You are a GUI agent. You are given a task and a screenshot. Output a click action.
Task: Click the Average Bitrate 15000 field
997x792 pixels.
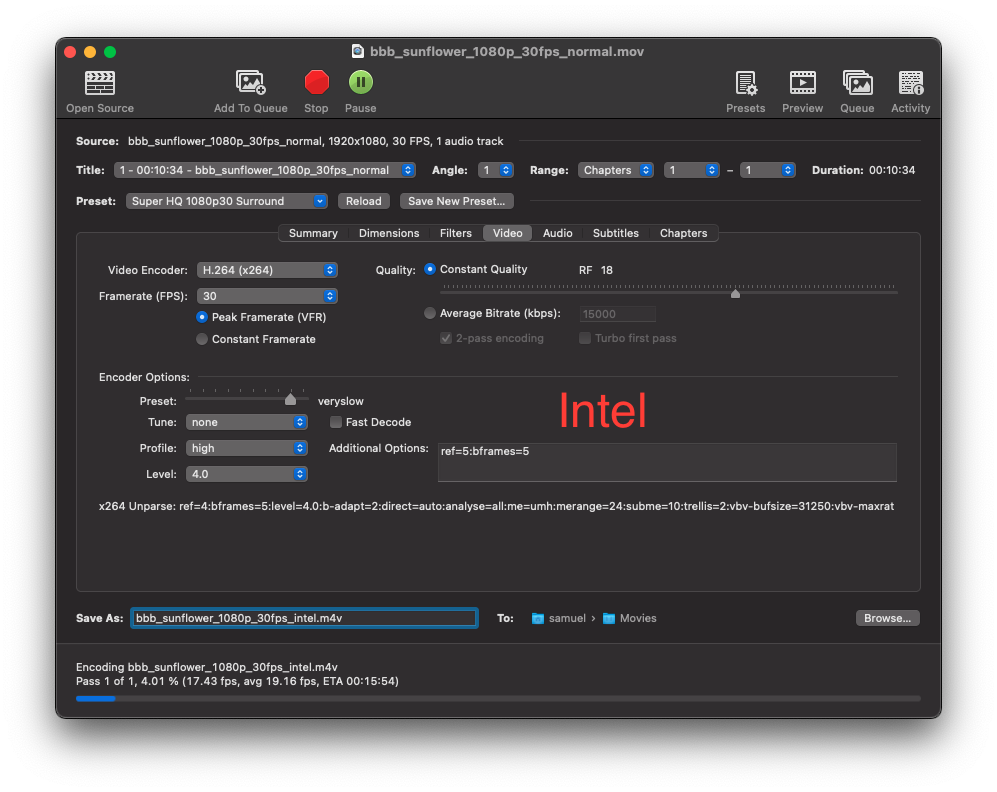click(617, 314)
